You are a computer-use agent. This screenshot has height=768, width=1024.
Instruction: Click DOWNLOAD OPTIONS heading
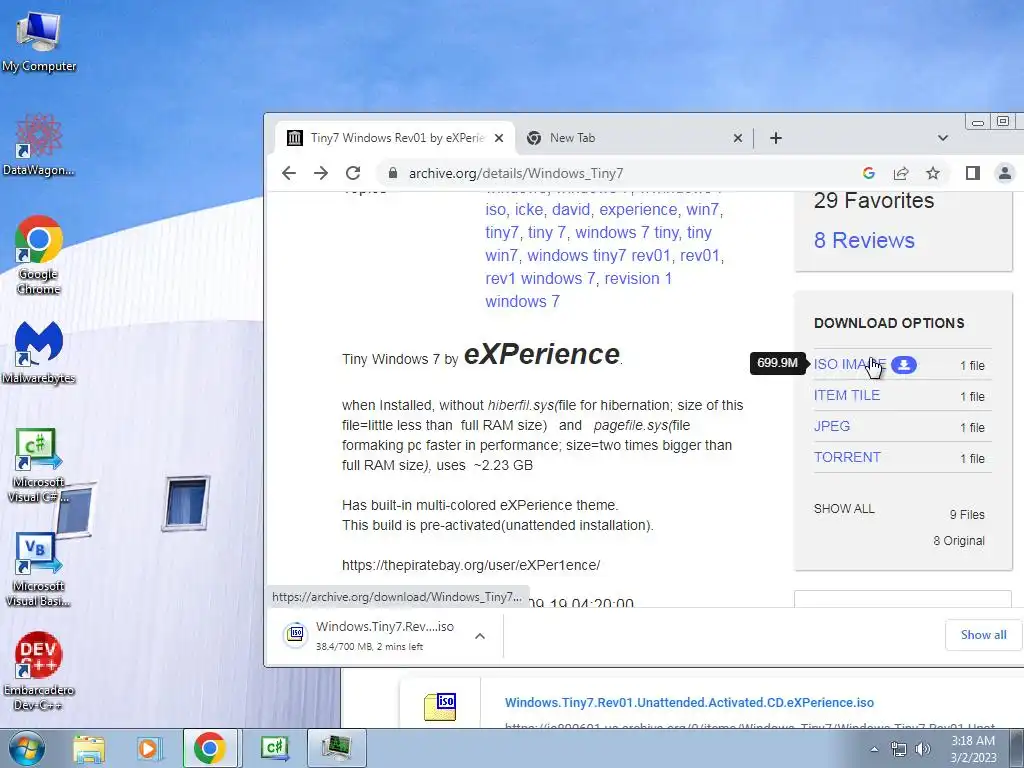(x=889, y=323)
